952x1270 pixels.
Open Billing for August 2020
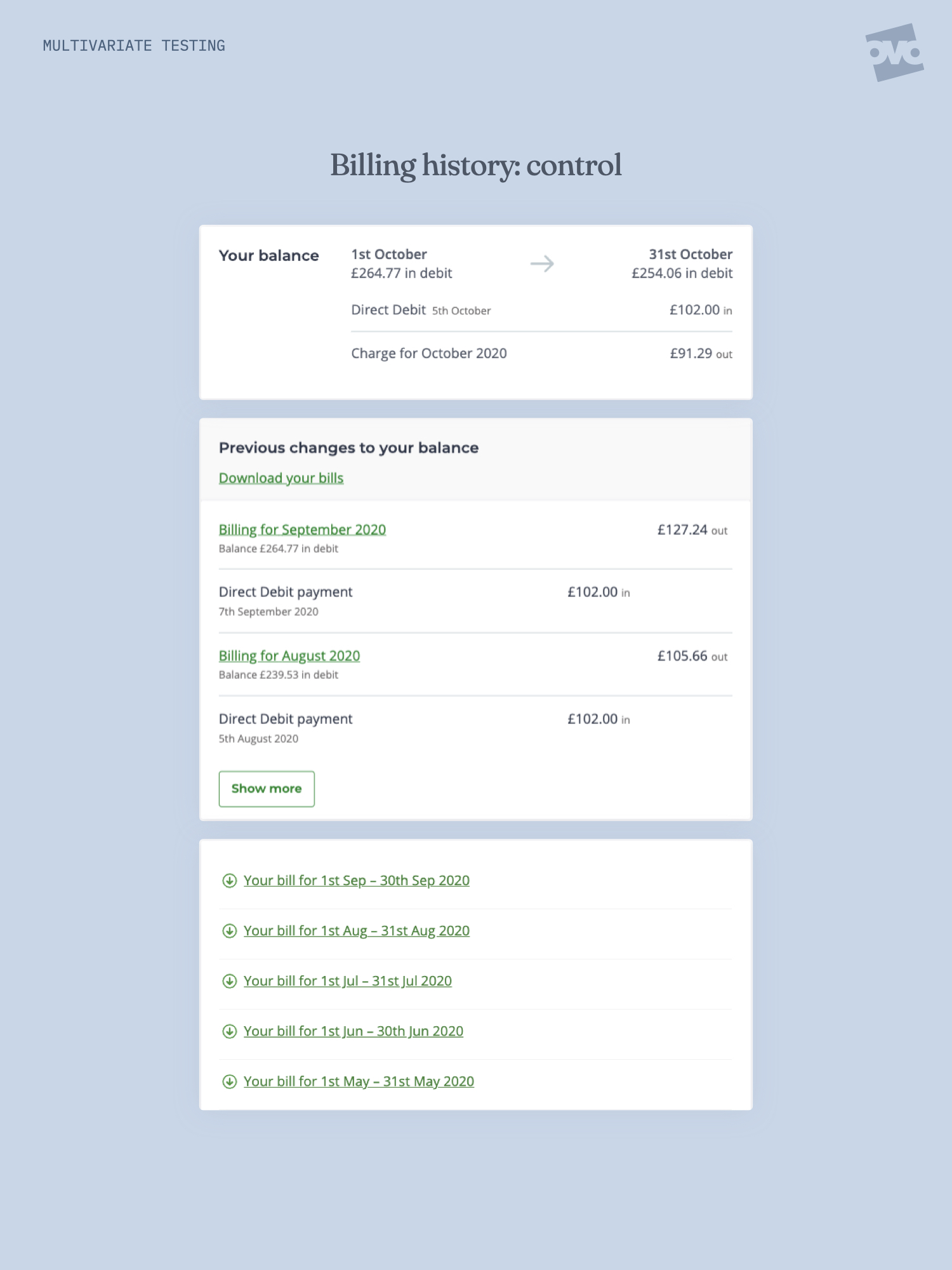[289, 656]
